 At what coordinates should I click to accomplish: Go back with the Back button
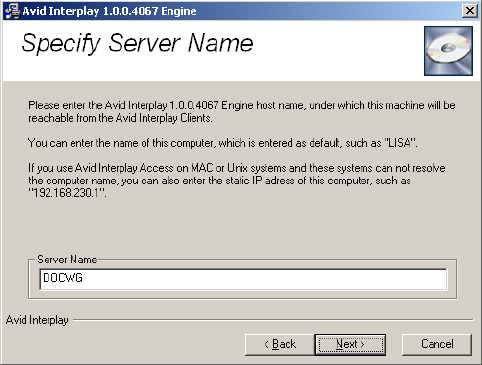coord(280,344)
